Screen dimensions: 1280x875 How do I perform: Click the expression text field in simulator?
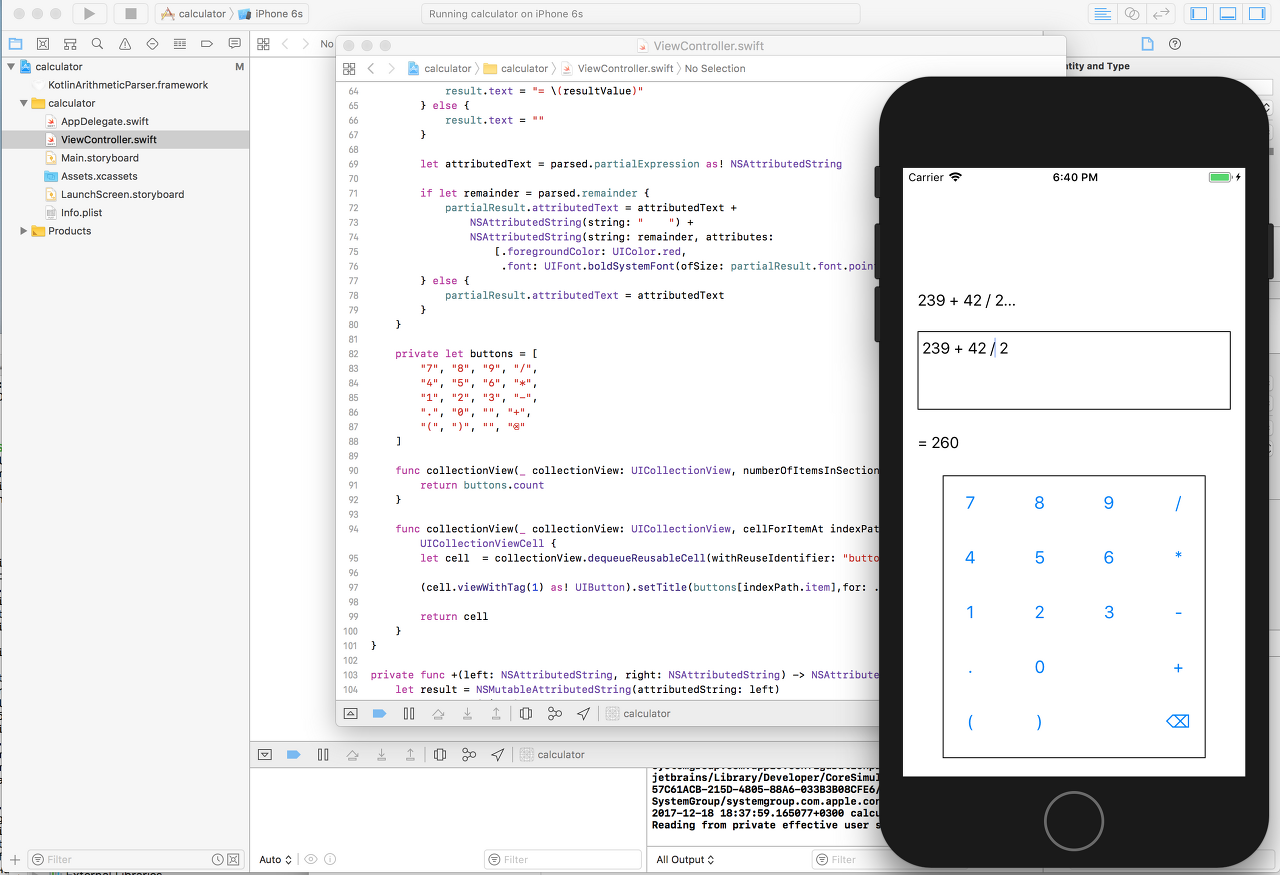click(x=1074, y=370)
